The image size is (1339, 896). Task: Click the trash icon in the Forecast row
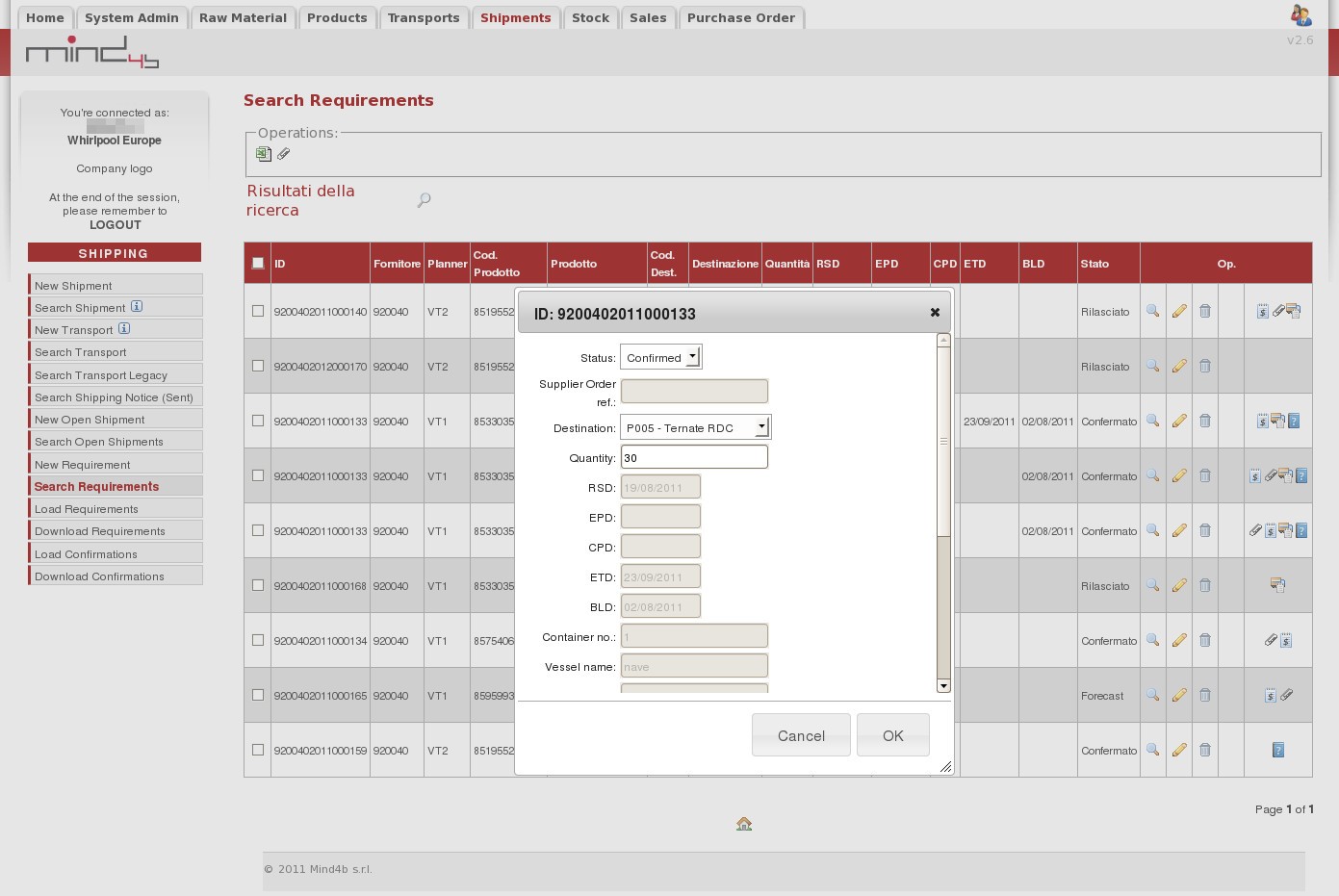[1204, 695]
